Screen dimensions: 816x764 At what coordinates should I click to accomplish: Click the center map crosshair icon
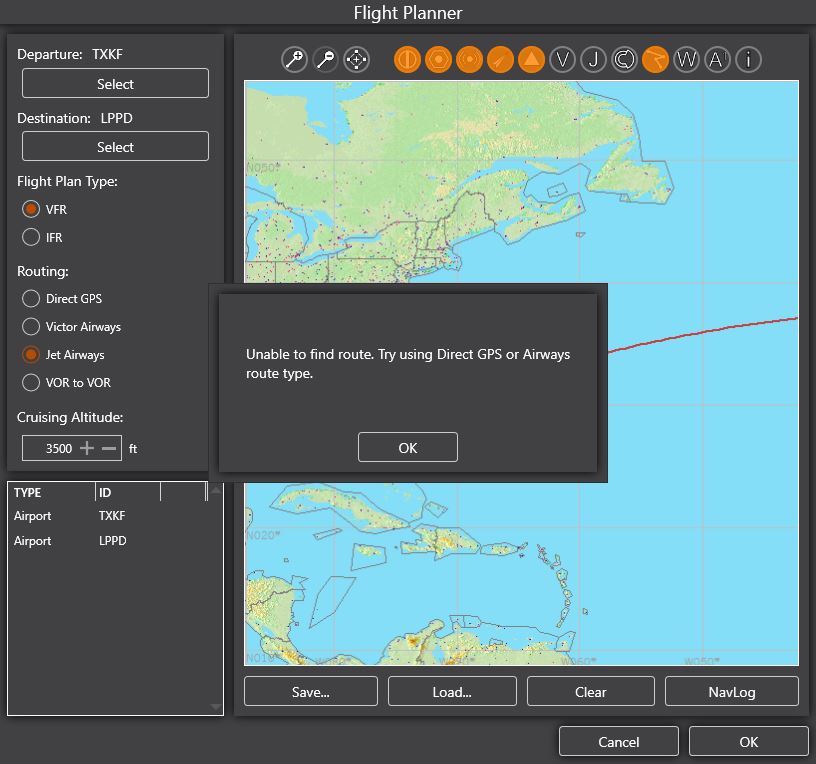click(356, 59)
